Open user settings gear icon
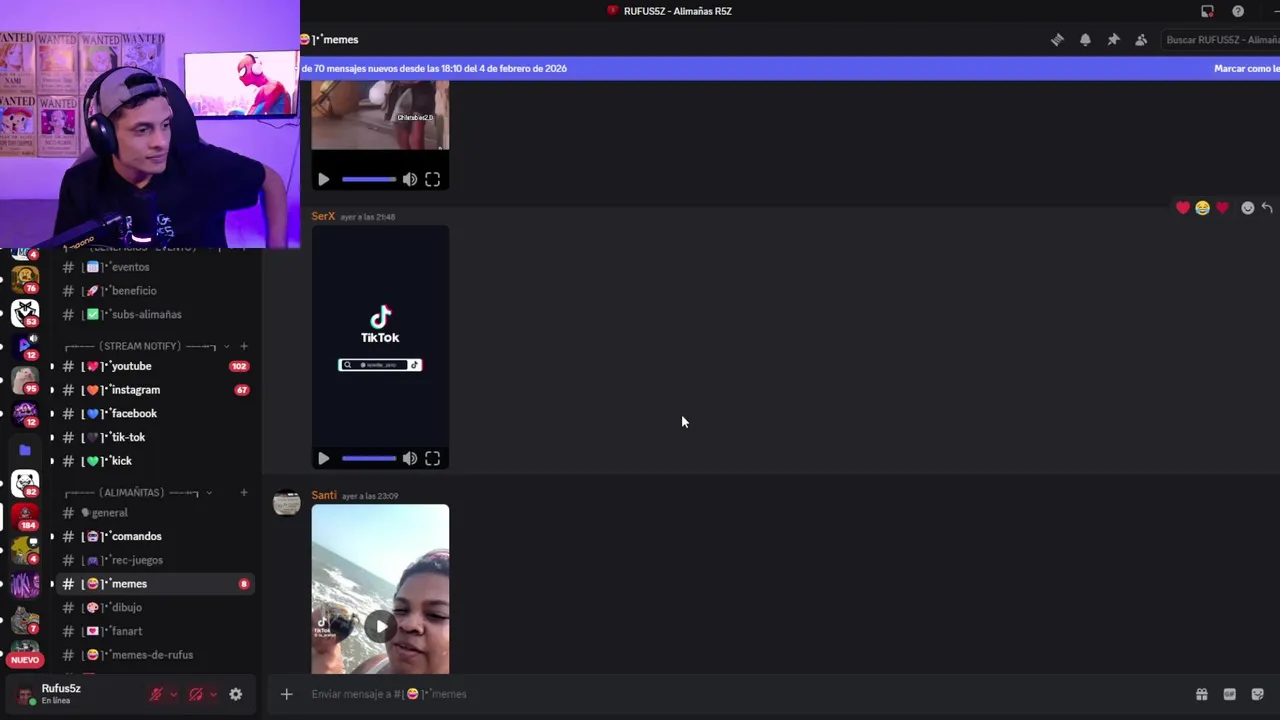This screenshot has height=720, width=1280. (x=236, y=694)
